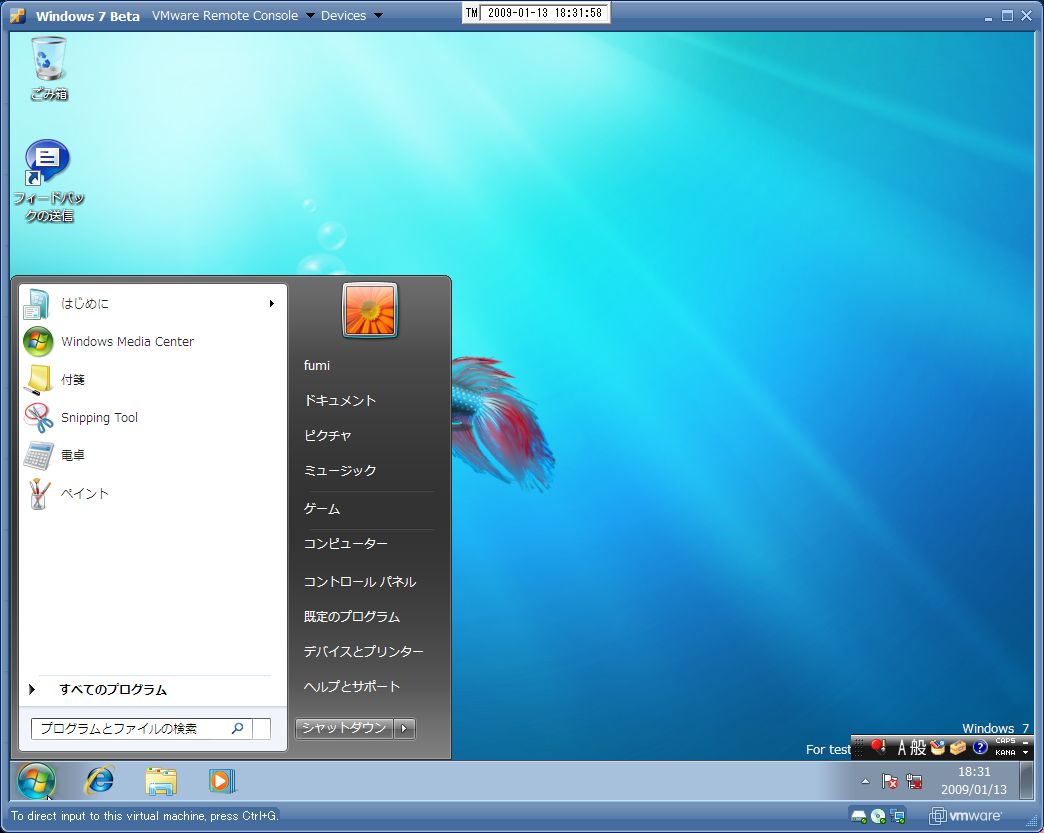Viewport: 1044px width, 833px height.
Task: Show hidden tray icons arrow
Action: click(865, 781)
